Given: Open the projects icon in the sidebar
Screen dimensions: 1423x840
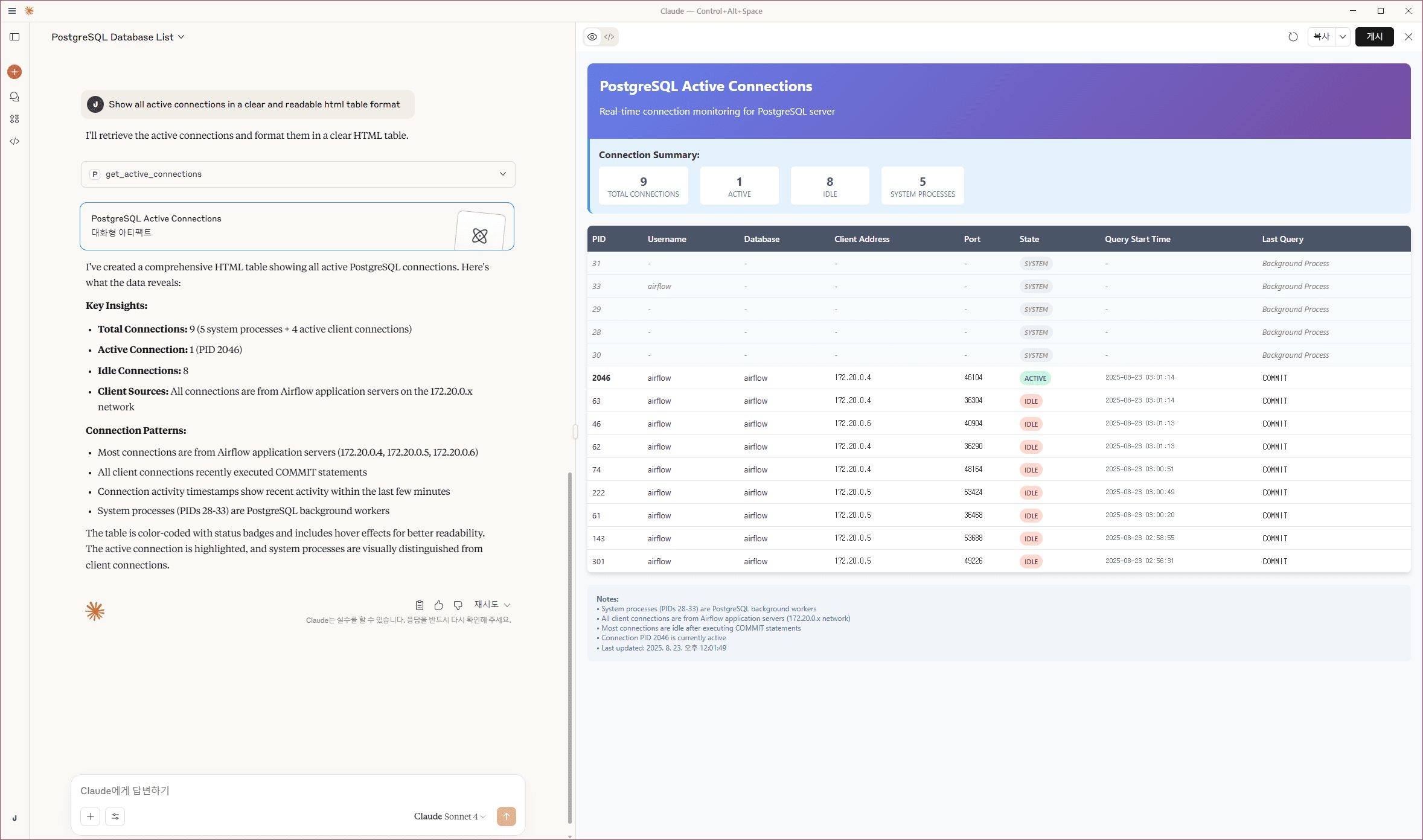Looking at the screenshot, I should [x=14, y=119].
